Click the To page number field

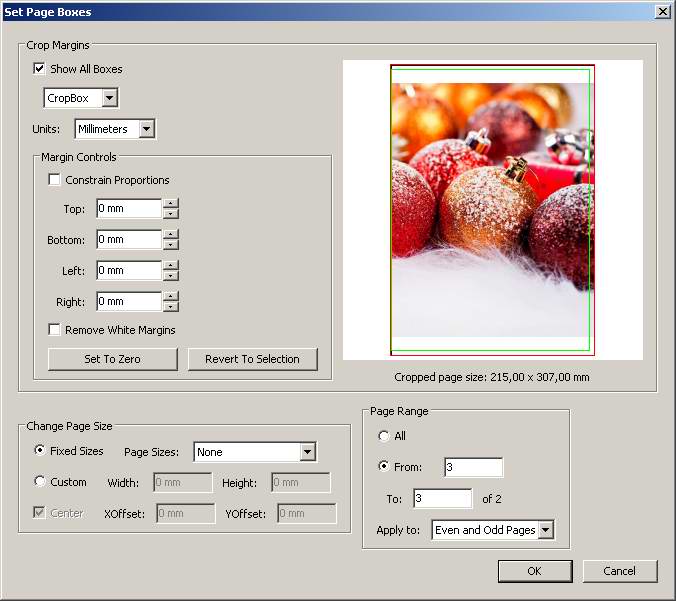442,498
